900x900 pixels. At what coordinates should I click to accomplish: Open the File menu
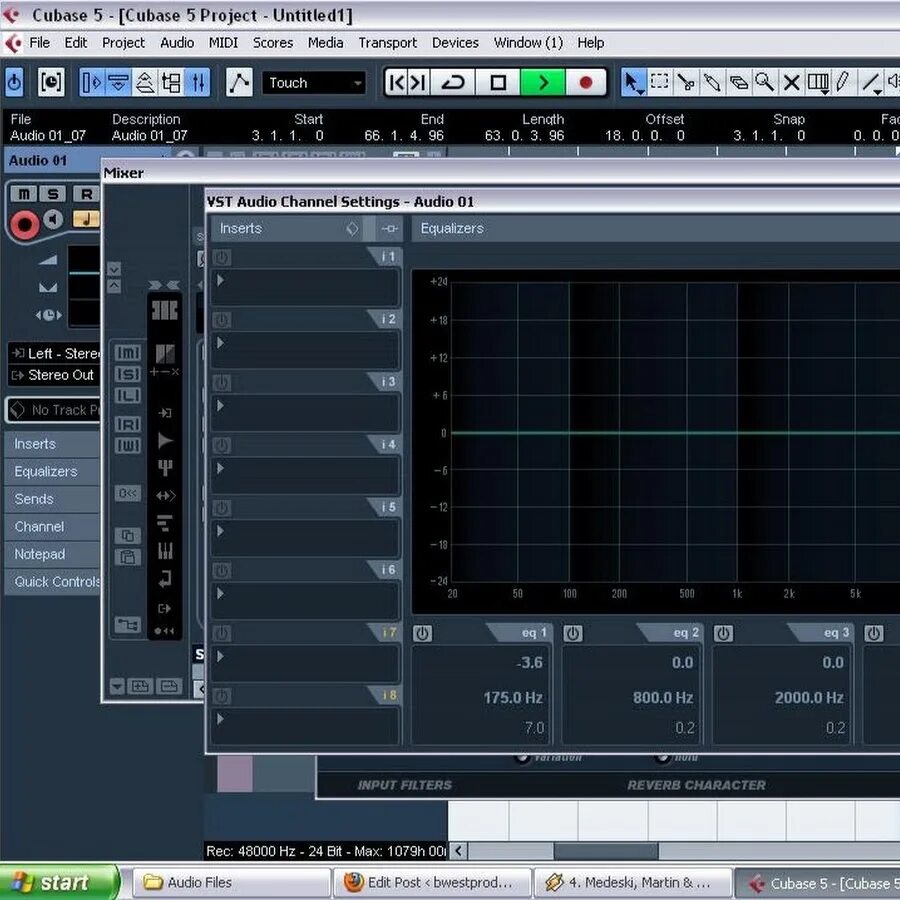pyautogui.click(x=39, y=43)
